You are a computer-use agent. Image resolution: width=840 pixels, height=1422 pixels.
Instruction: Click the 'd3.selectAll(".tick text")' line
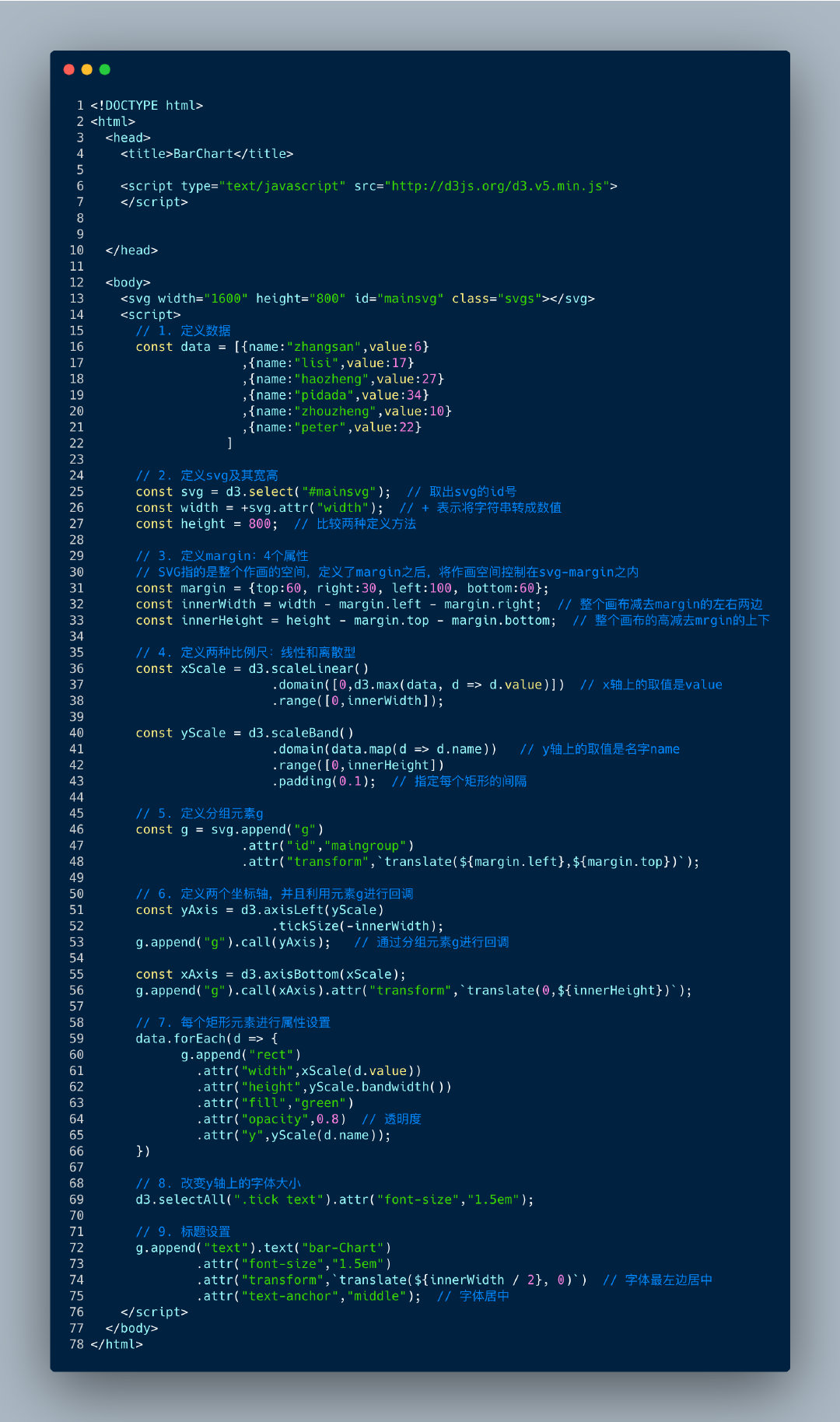click(x=335, y=1200)
